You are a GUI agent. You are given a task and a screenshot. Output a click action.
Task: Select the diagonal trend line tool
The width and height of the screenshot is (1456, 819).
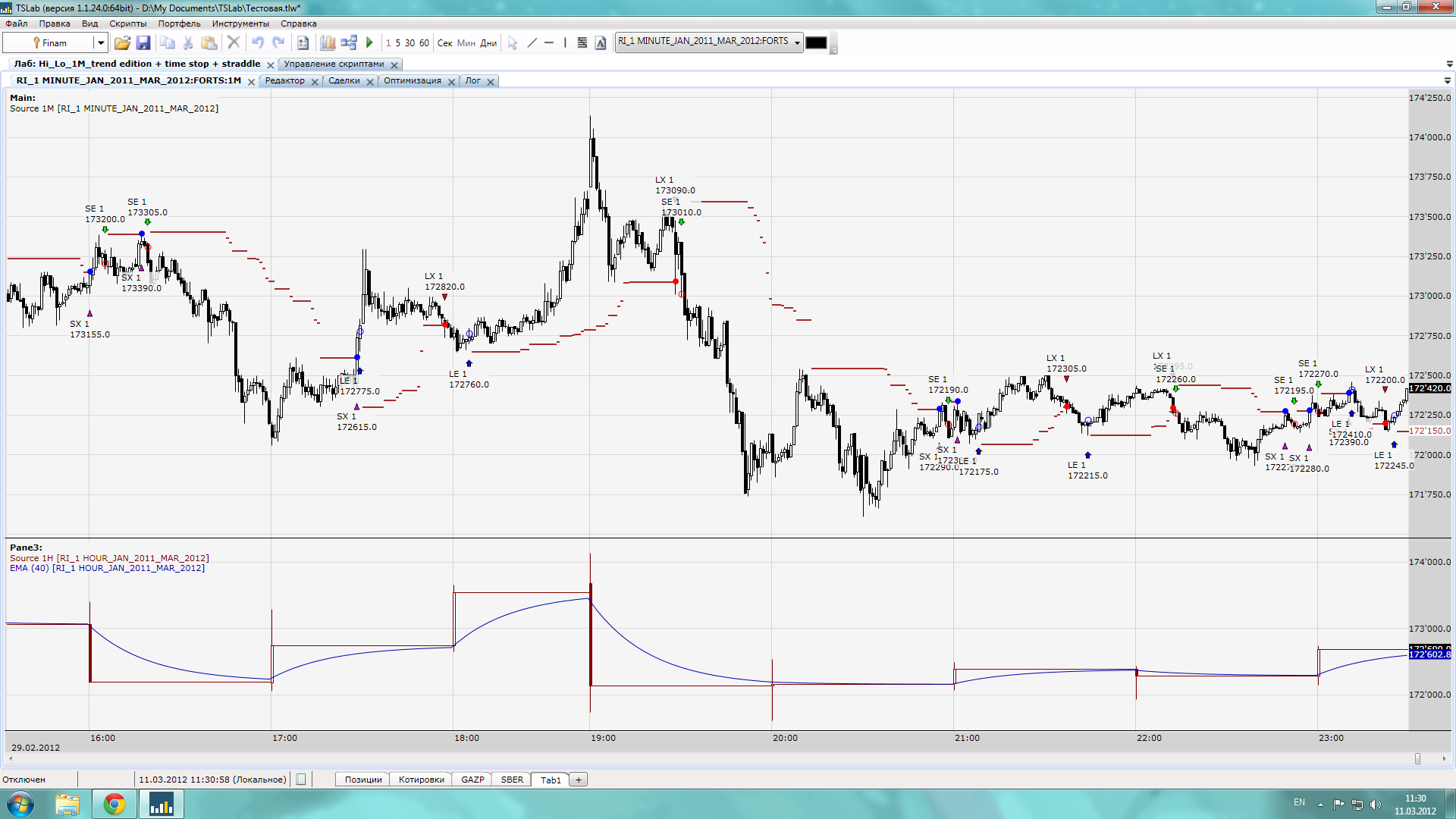(532, 43)
